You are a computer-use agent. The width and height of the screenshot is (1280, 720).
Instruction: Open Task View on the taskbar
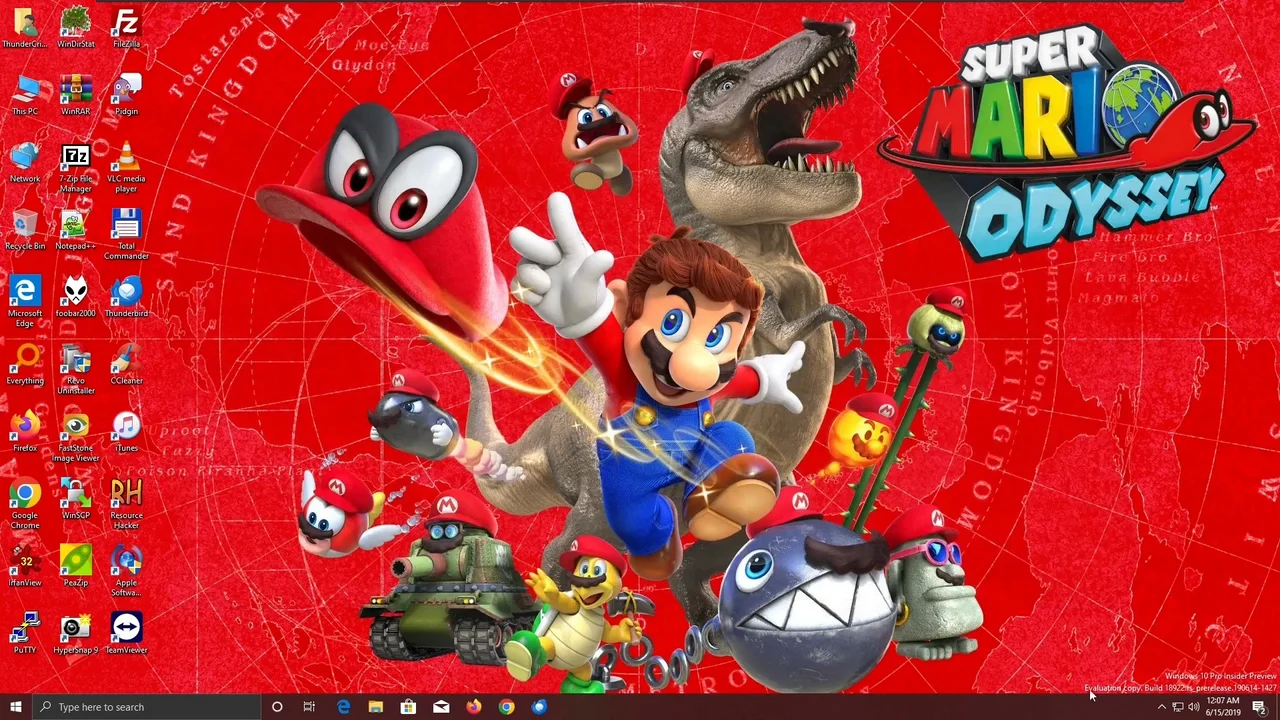pos(309,707)
